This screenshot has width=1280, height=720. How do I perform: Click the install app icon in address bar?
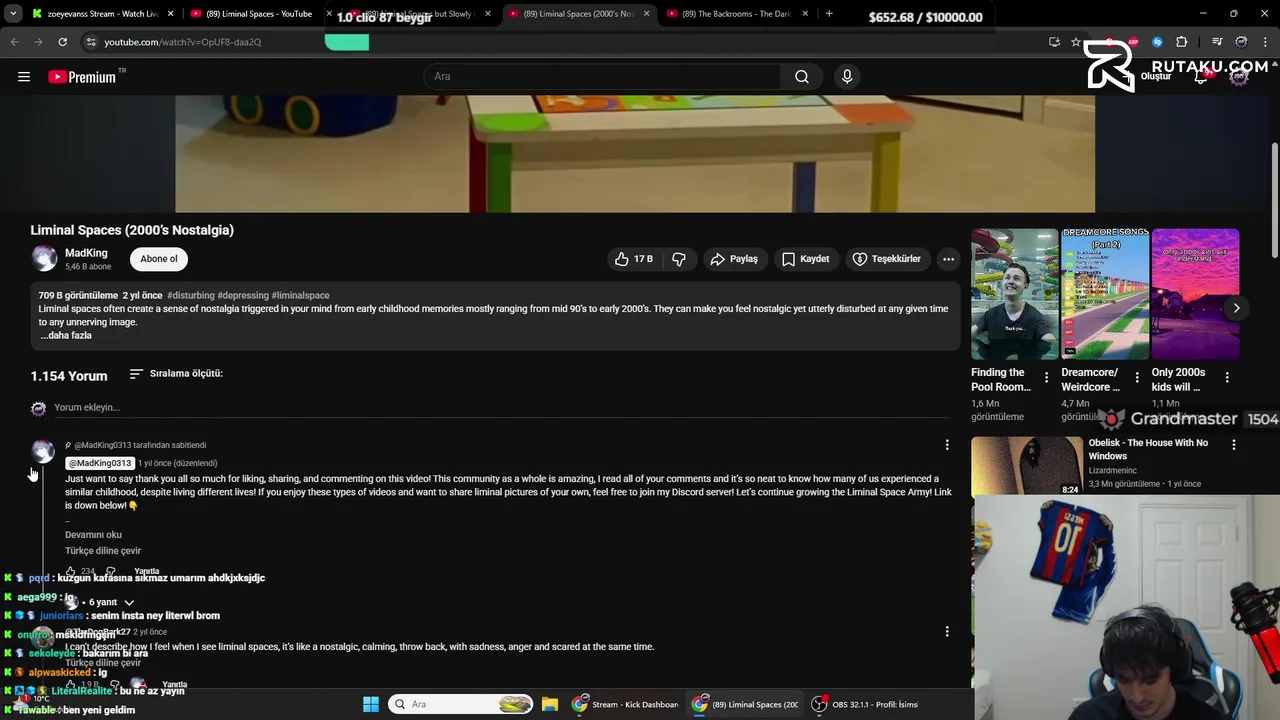tap(1054, 42)
